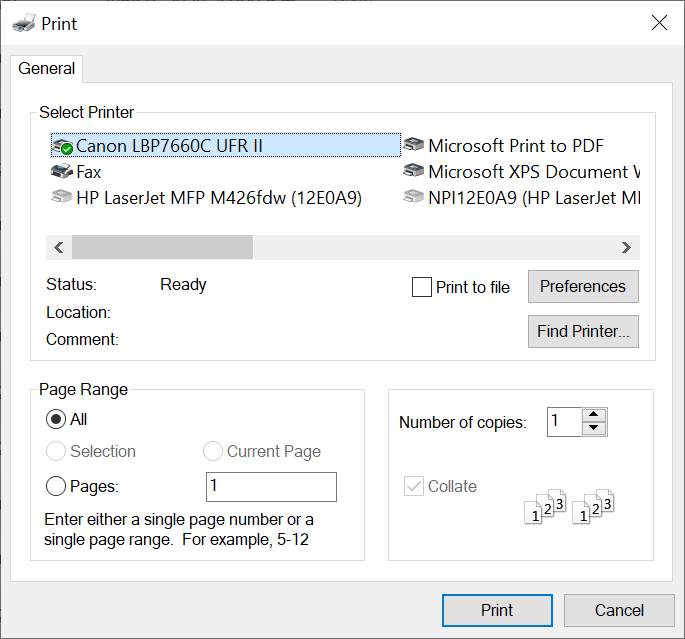Screen dimensions: 685x639
Task: Increase number of copies with up arrow
Action: tap(594, 415)
